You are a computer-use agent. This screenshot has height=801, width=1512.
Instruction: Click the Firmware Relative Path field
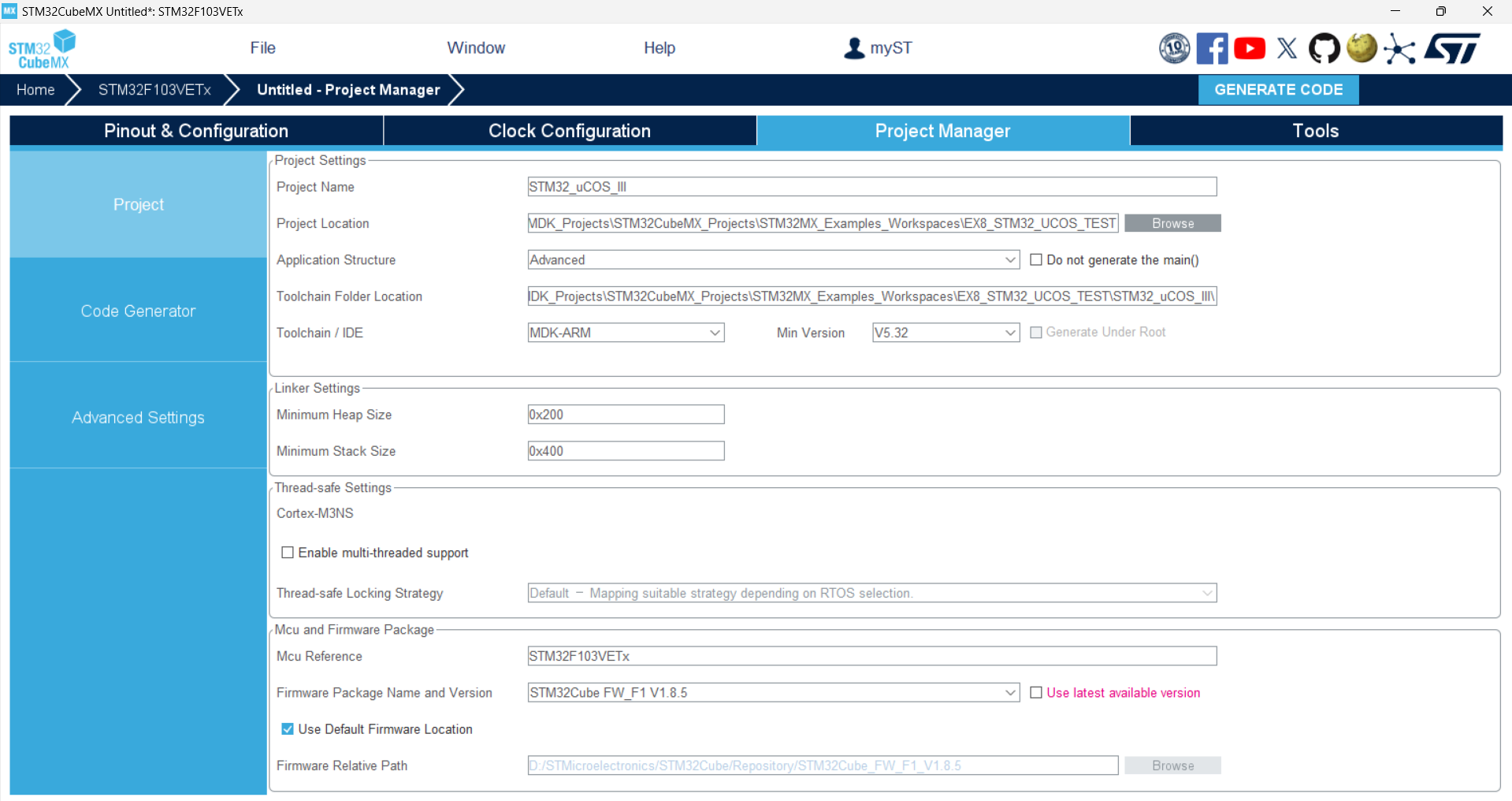[x=823, y=766]
